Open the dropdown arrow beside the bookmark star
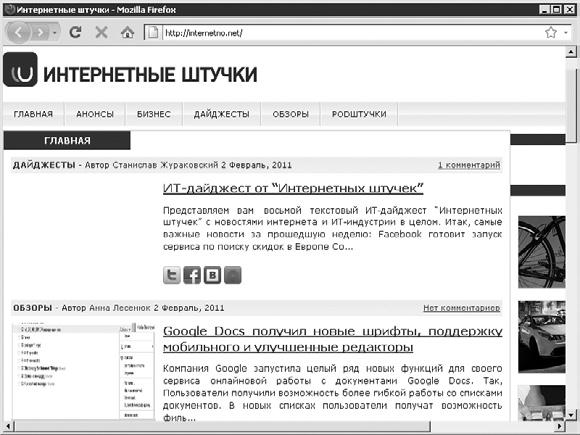580x435 pixels. [x=566, y=33]
